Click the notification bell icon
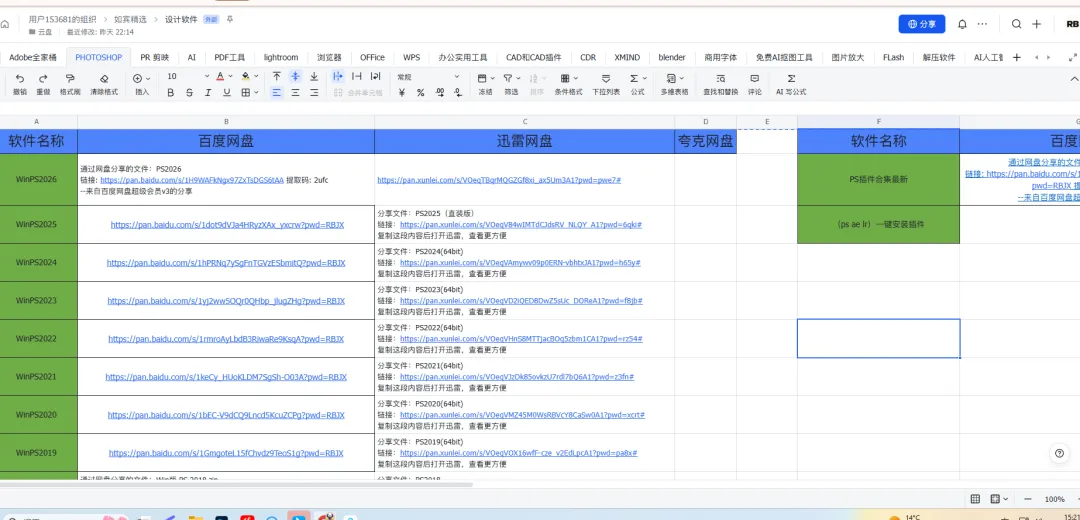This screenshot has height=520, width=1080. [962, 24]
